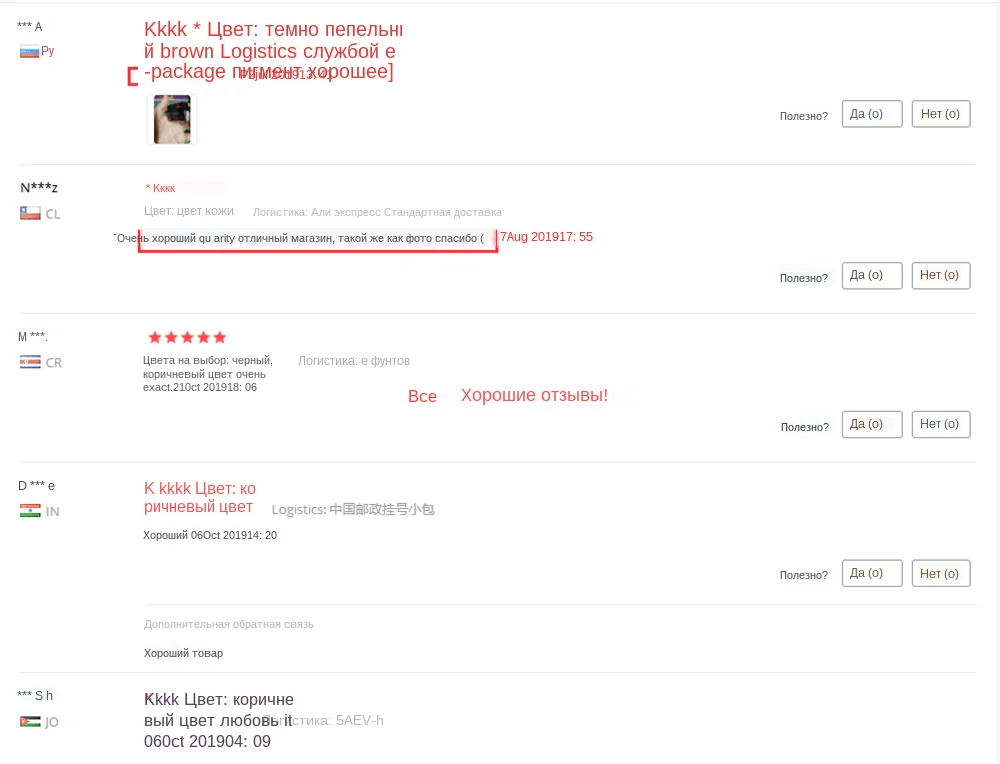Click the Jordan flag icon beside JO
The image size is (1000, 764).
tap(30, 721)
